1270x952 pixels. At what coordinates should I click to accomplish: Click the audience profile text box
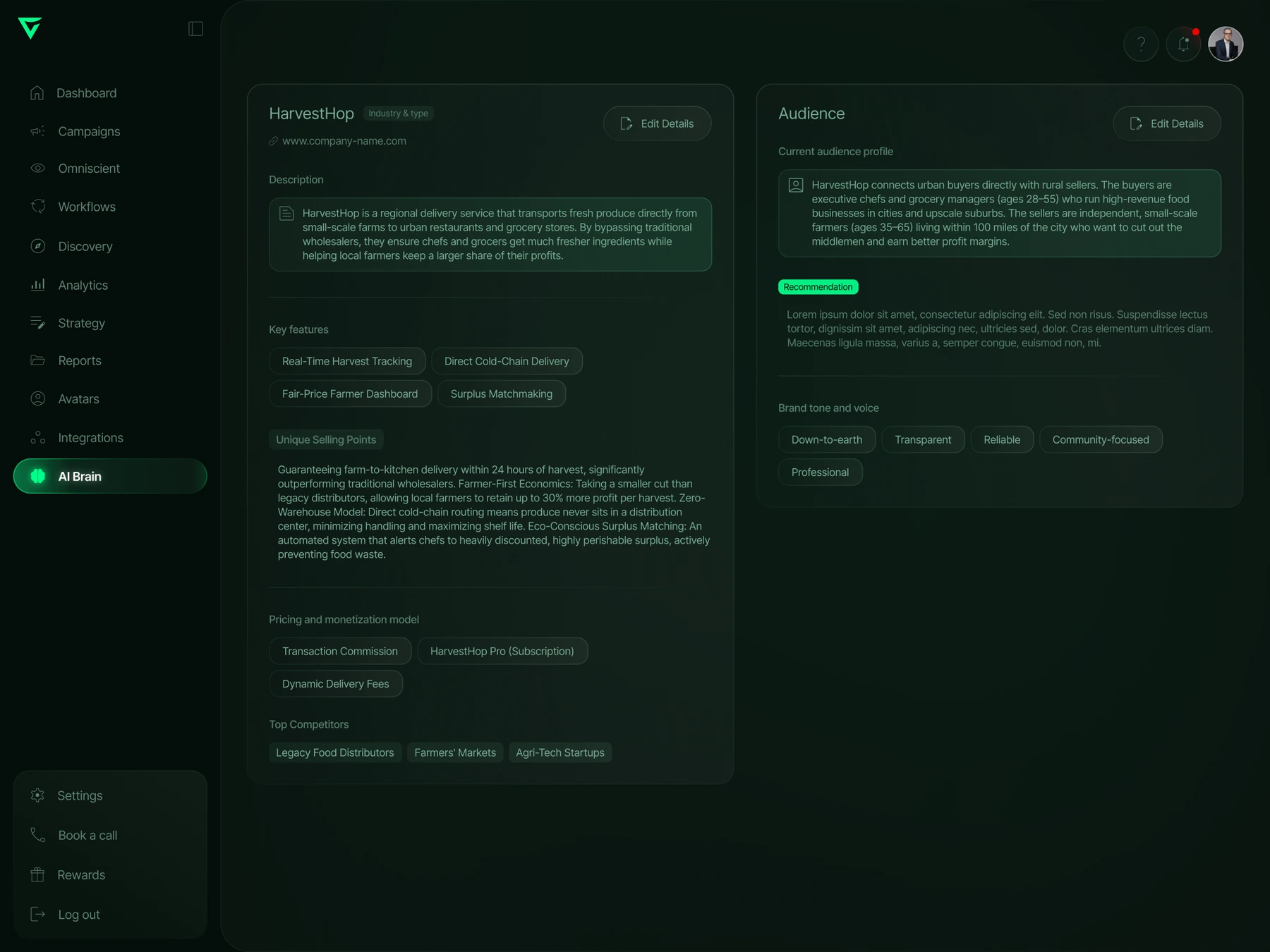(x=1000, y=214)
